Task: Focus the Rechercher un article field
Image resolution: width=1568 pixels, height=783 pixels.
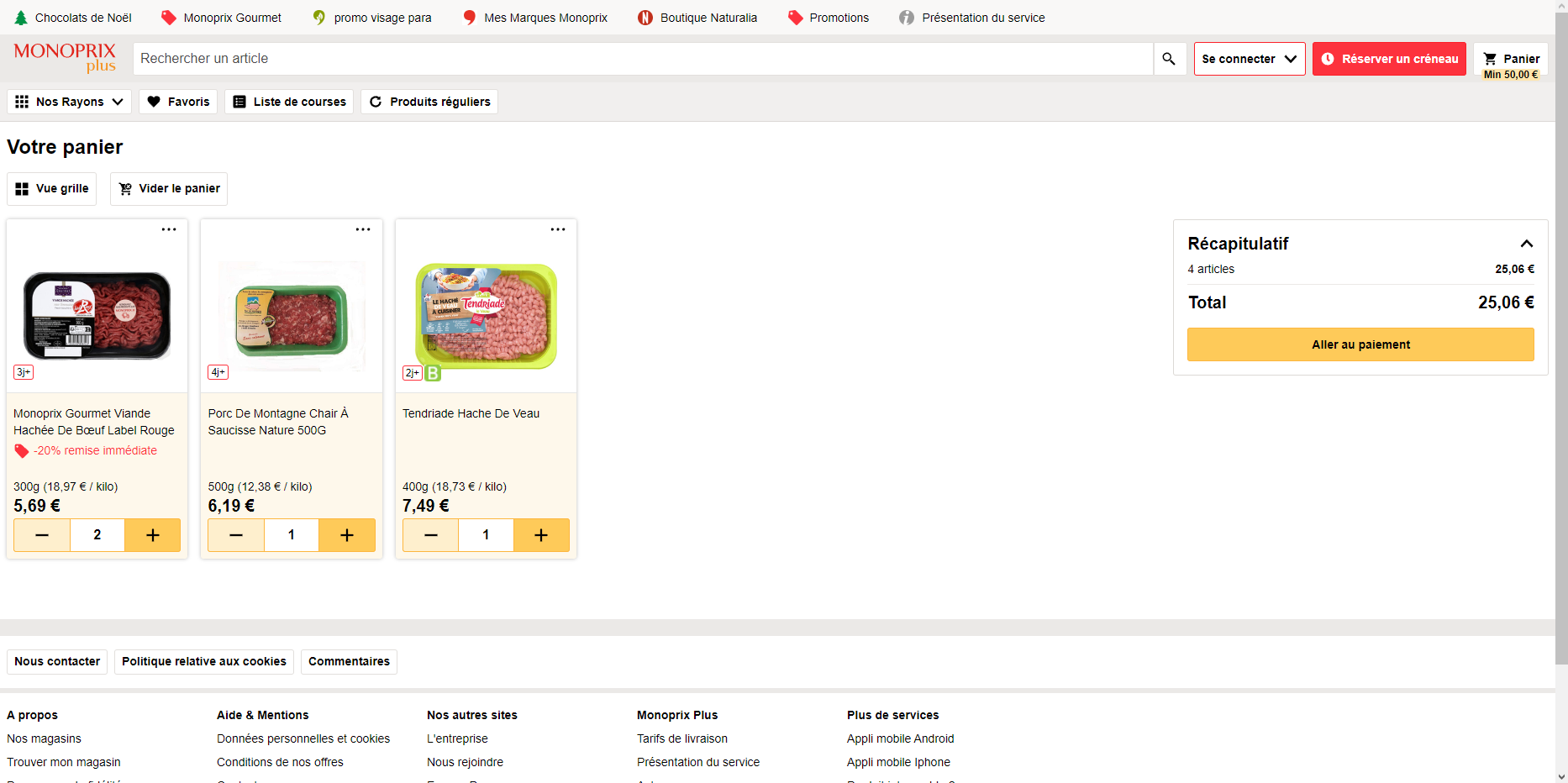Action: tap(643, 59)
